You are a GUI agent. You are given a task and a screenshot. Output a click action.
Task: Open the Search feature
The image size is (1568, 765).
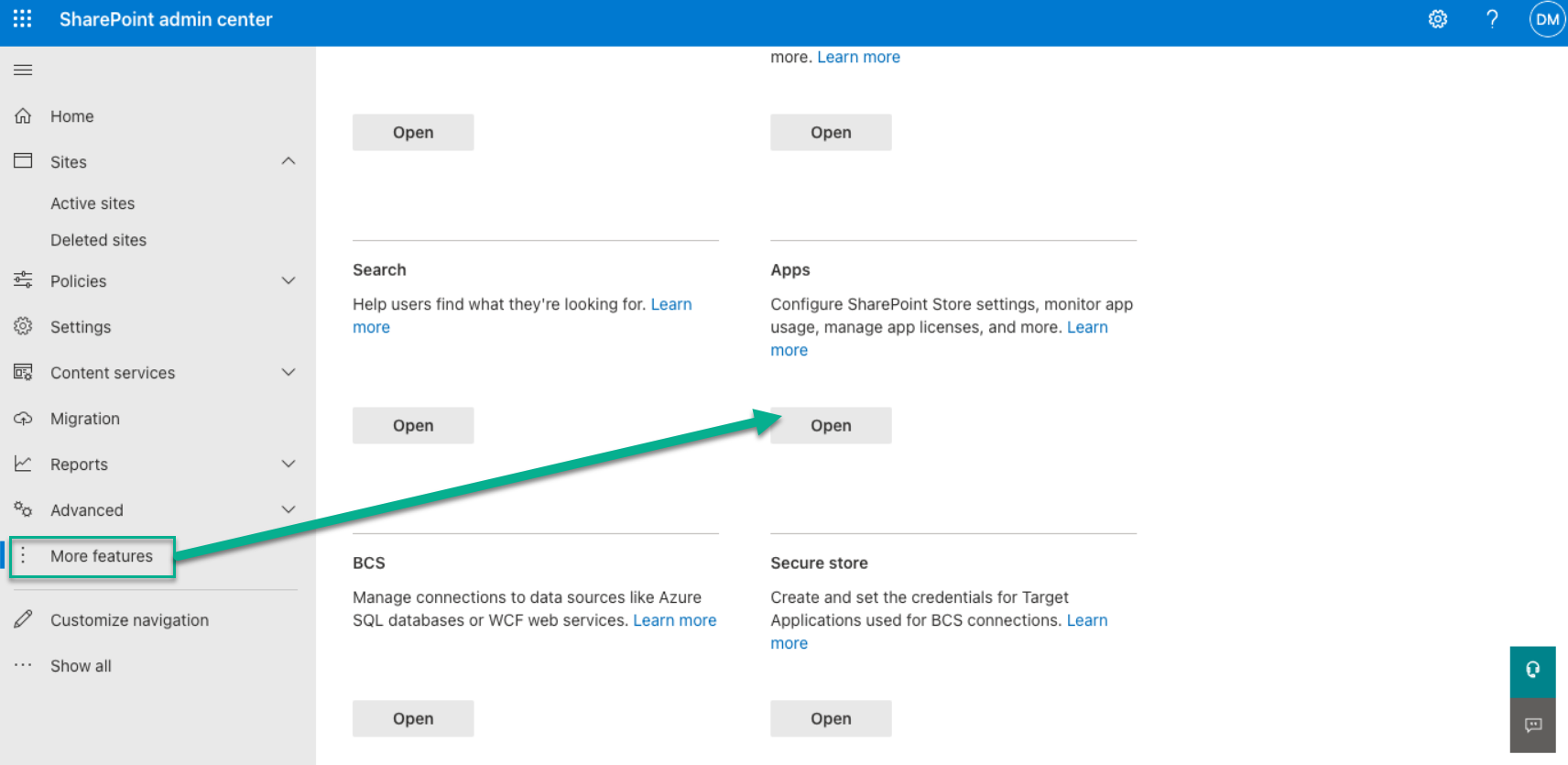(x=413, y=425)
